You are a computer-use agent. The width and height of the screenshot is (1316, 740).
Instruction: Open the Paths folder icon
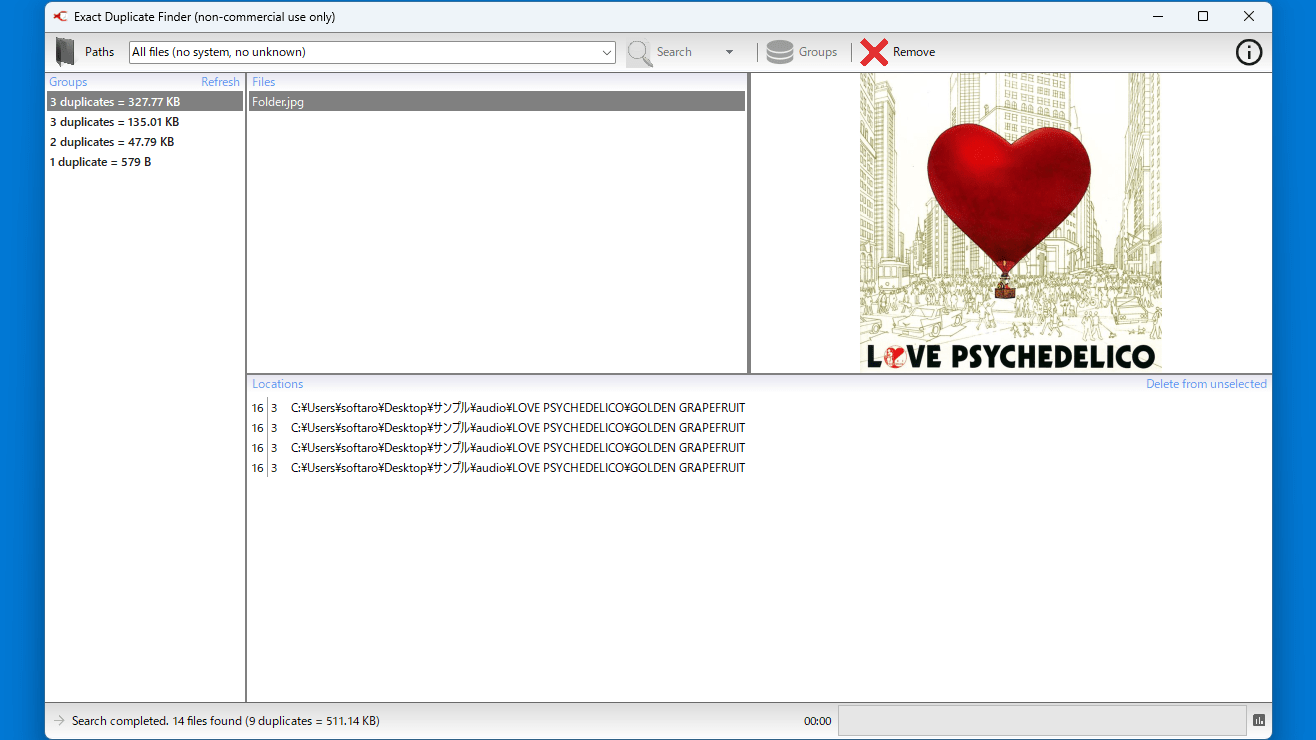click(65, 52)
